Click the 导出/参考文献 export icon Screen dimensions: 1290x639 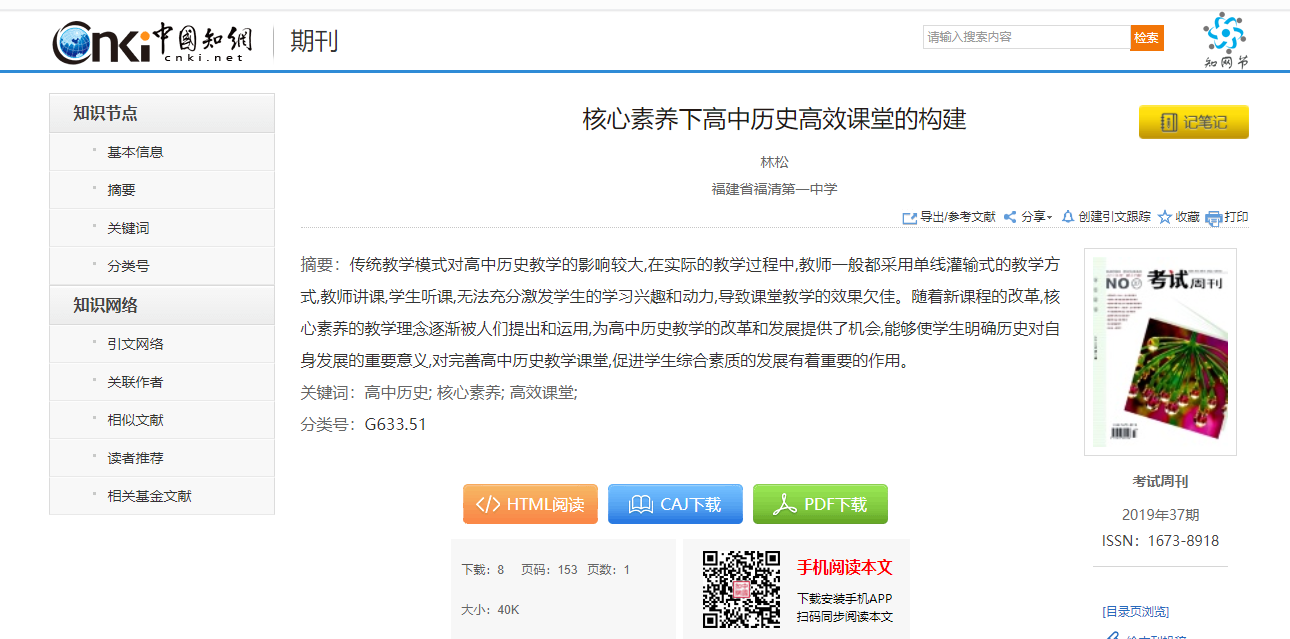coord(909,217)
